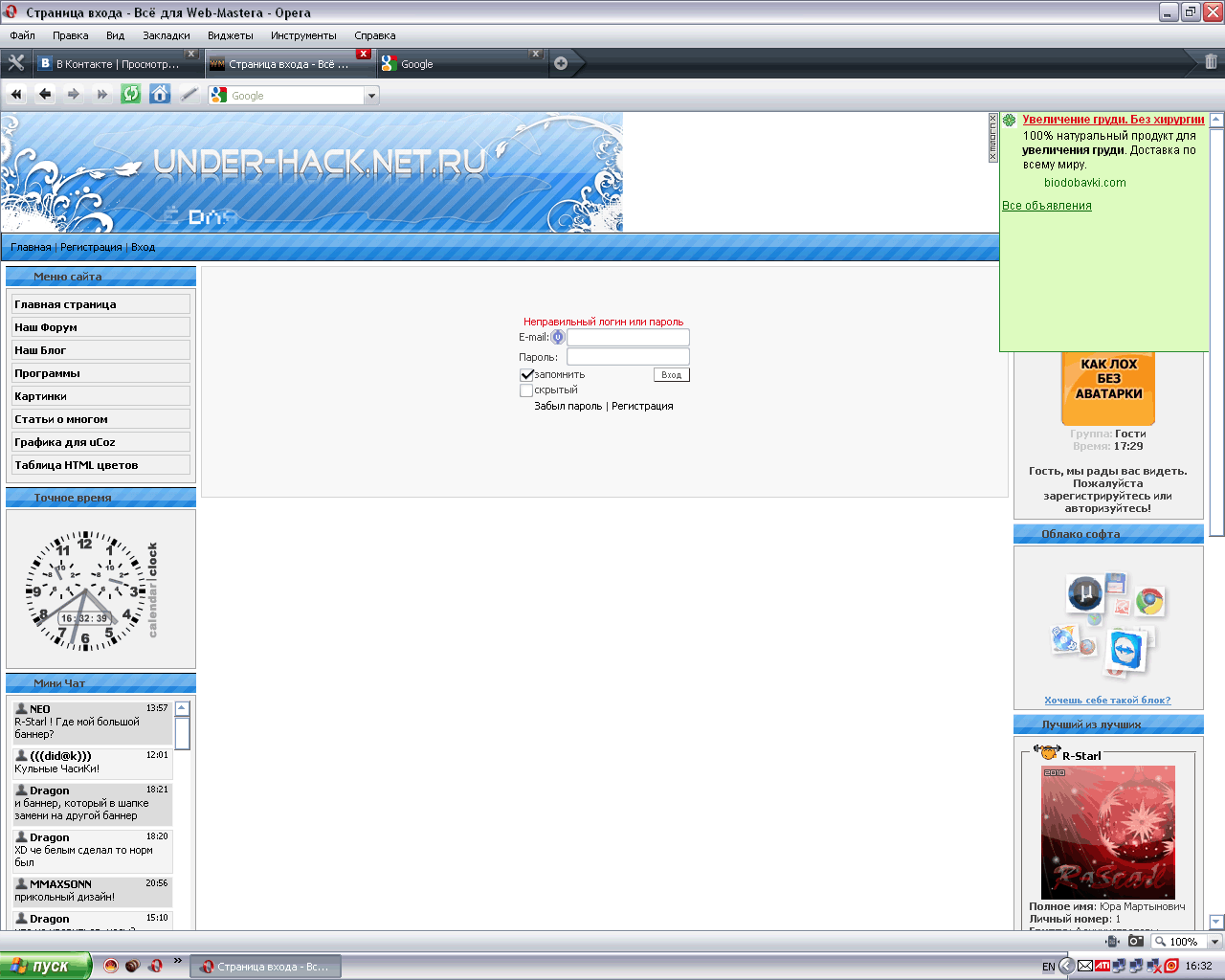Click Регистрация in the top navigation bar

click(x=91, y=247)
